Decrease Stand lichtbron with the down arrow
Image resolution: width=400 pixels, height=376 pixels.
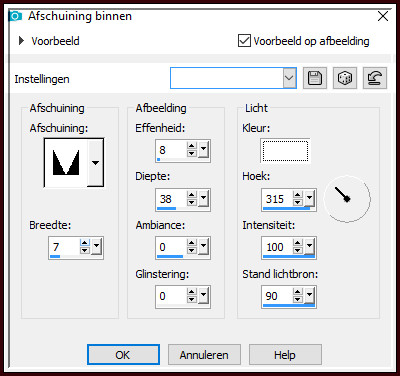coord(298,299)
